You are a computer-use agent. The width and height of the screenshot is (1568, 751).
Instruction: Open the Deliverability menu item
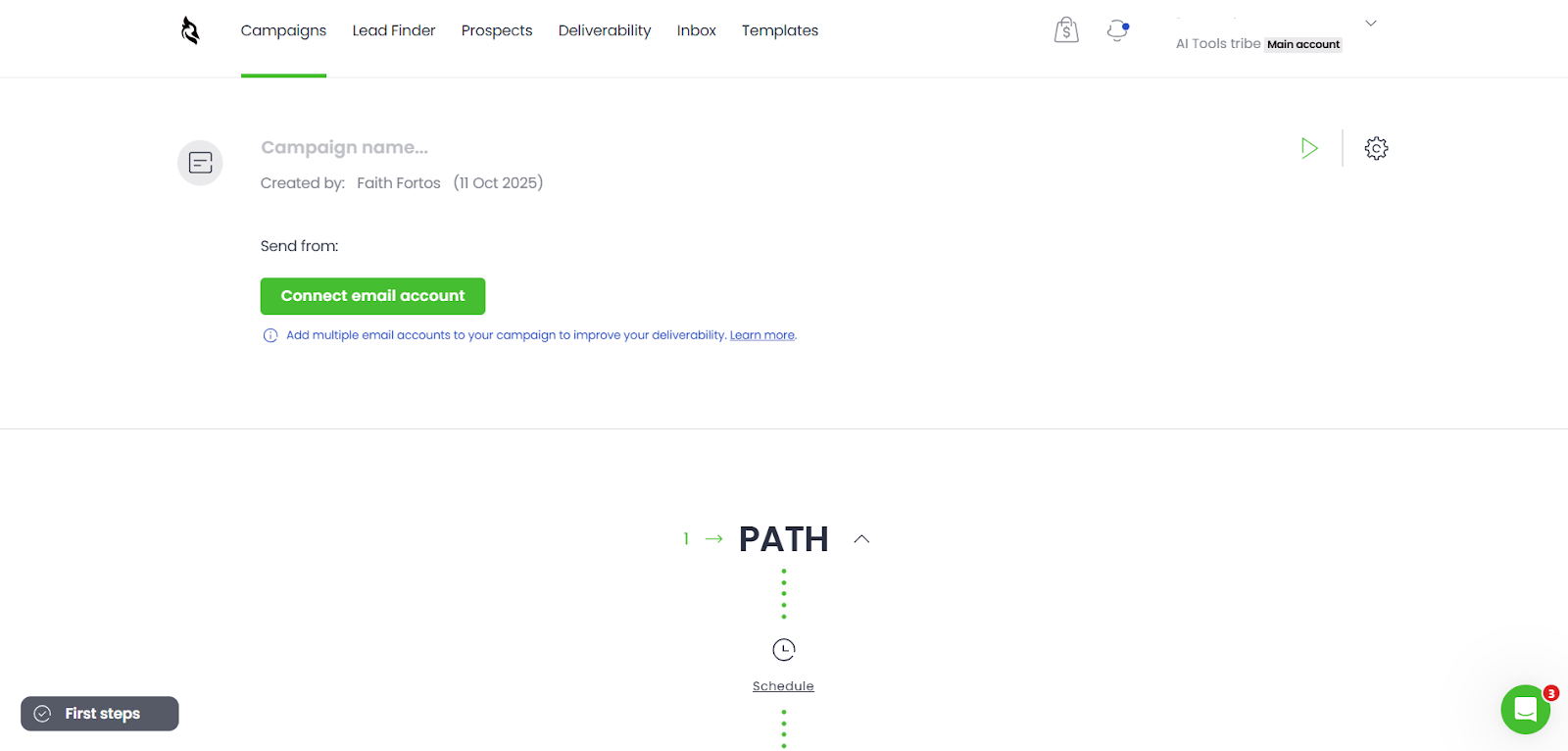point(605,31)
